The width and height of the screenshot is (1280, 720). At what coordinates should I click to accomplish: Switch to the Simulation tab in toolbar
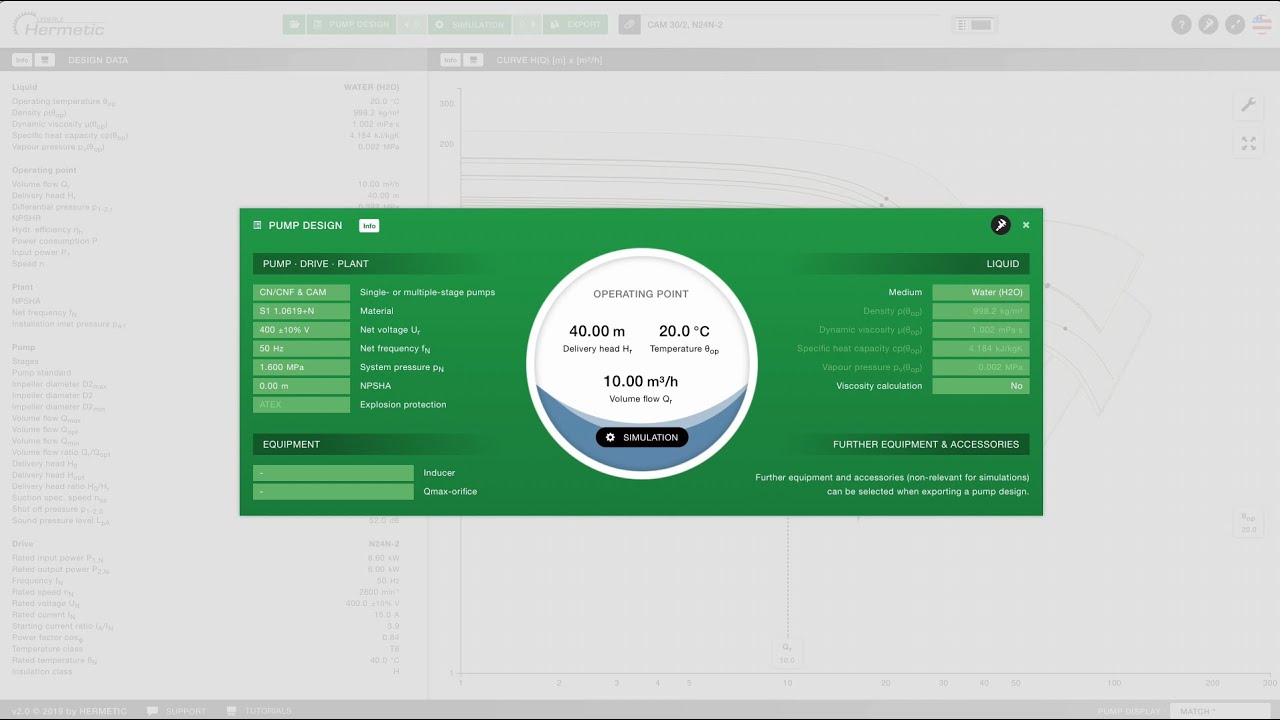[470, 24]
